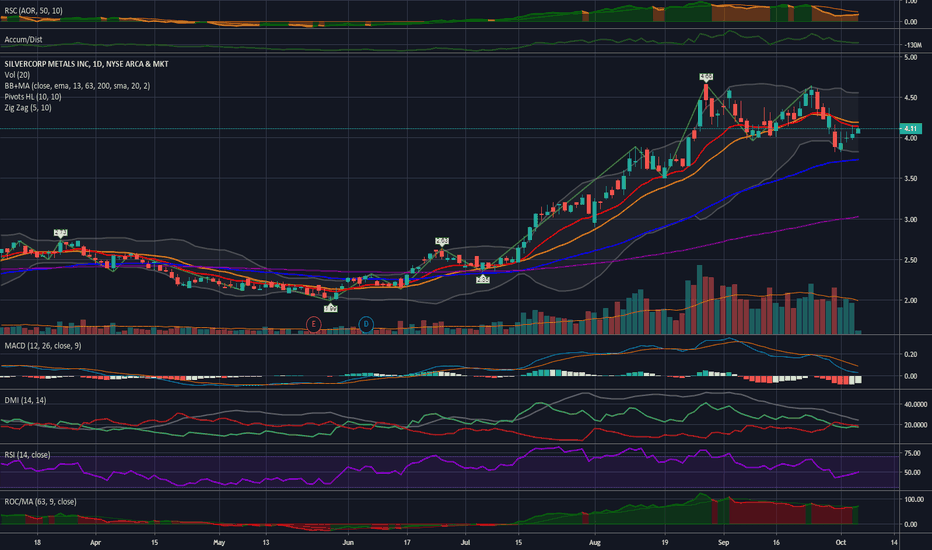
Task: Click the 2.50 price axis label
Action: pos(911,260)
